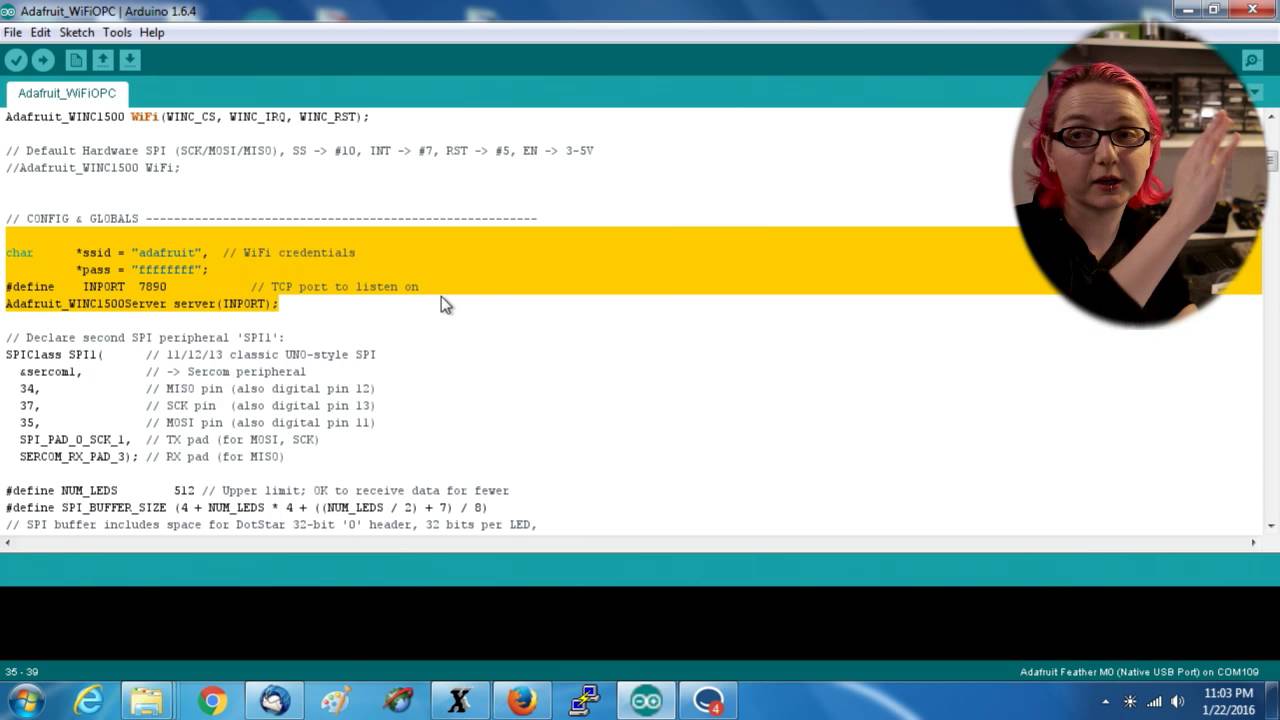Click the "Declare second SPI peripheral" comment
Screen dimensions: 1280x720
(x=145, y=338)
